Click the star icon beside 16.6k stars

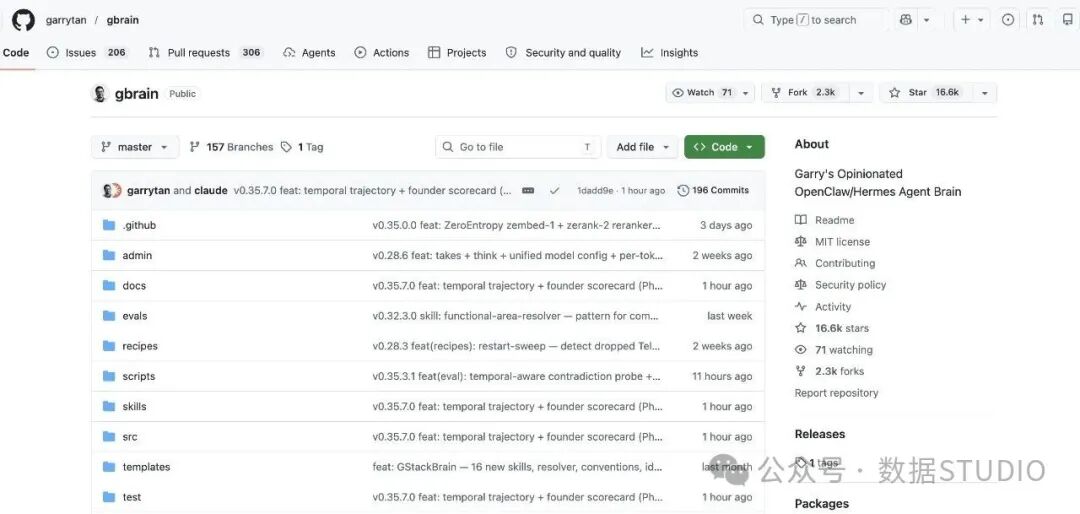pos(800,328)
